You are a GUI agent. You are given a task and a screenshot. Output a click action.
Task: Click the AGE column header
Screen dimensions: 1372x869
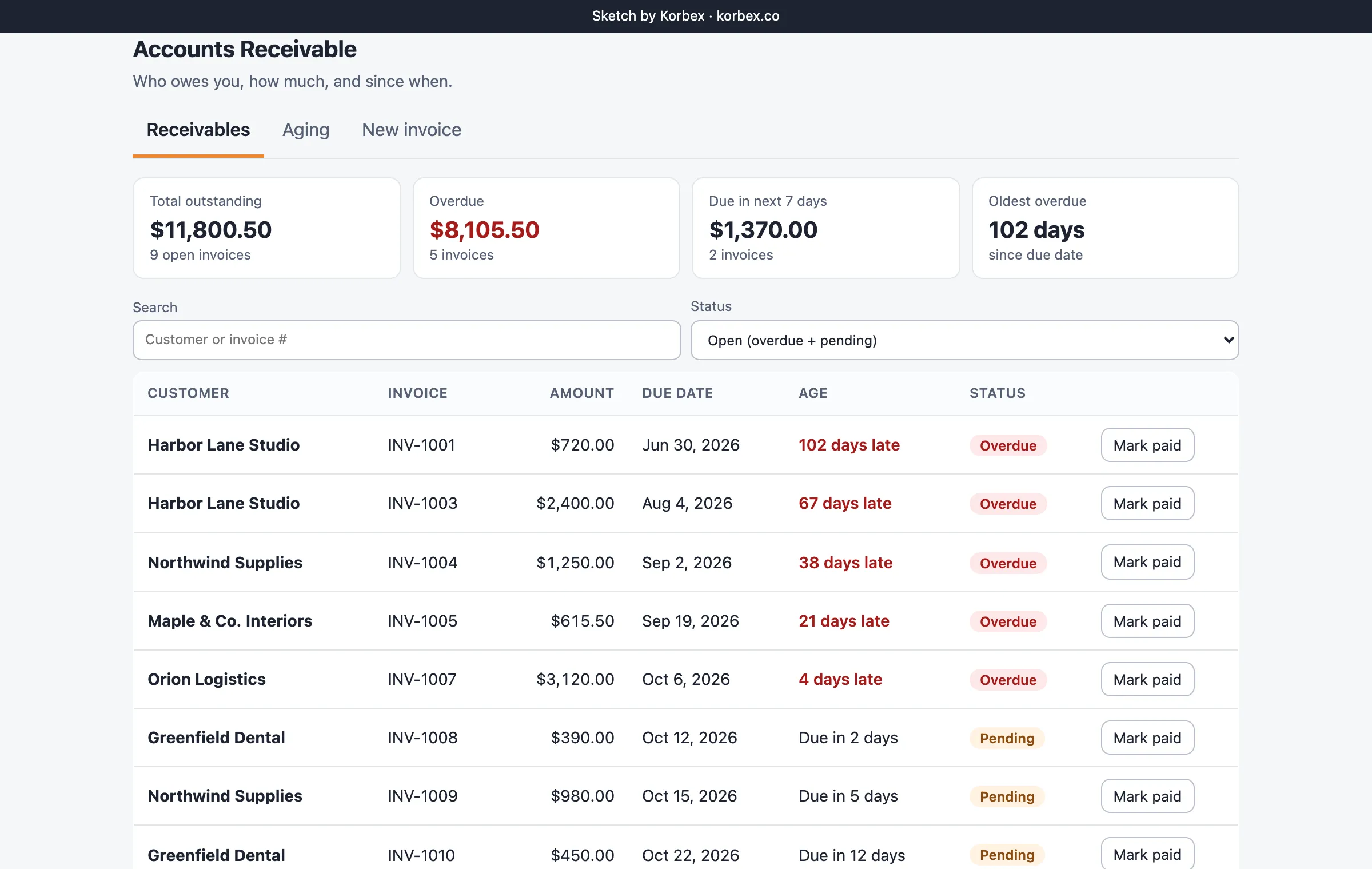tap(813, 393)
